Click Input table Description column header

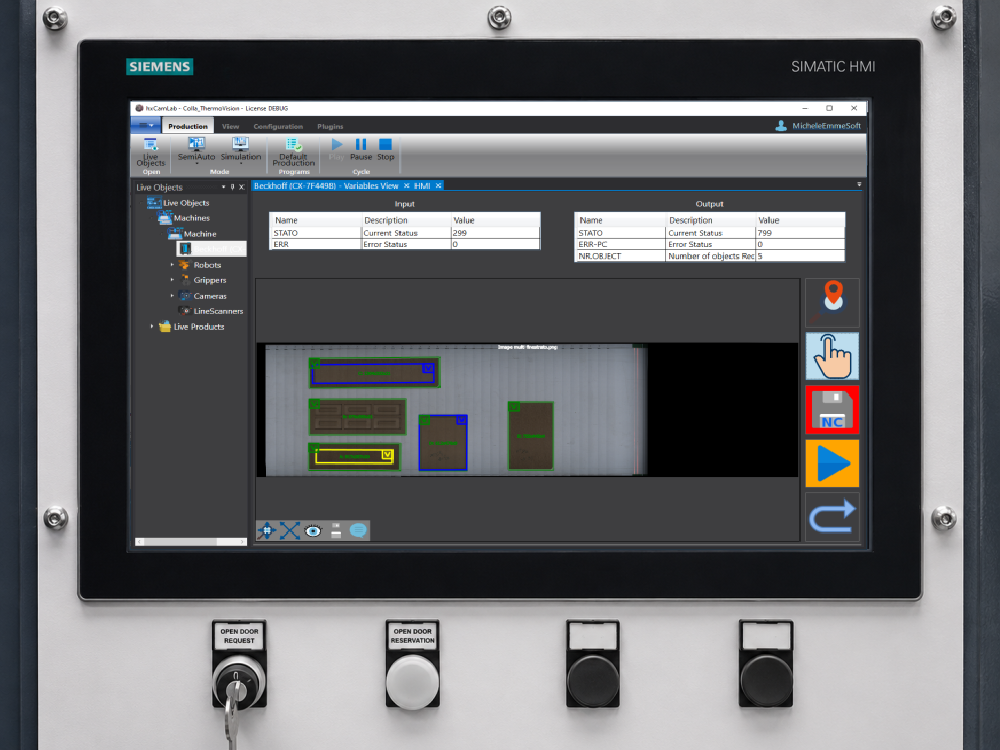point(406,221)
